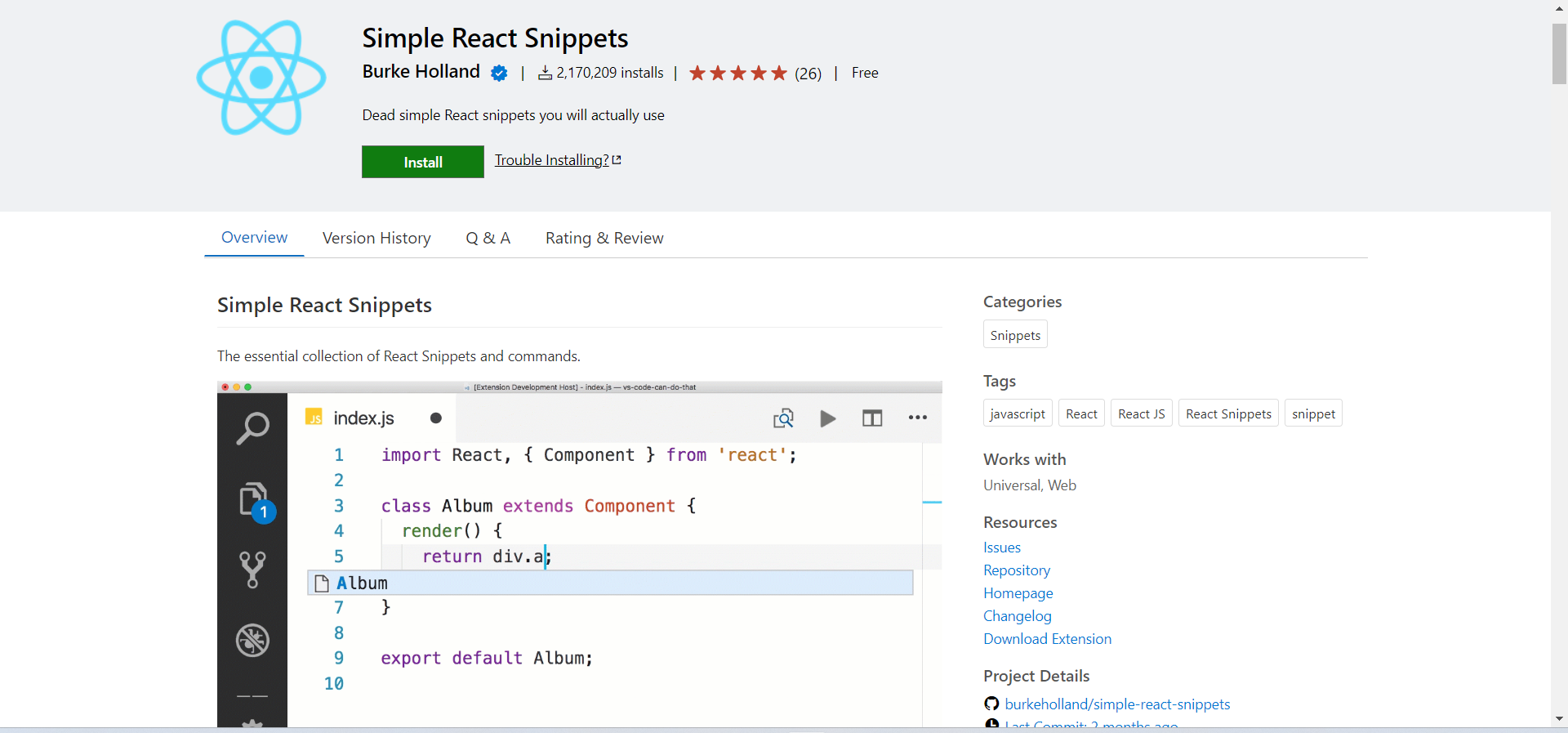Click the explorer files icon with badge
This screenshot has width=1568, height=733.
[x=256, y=502]
